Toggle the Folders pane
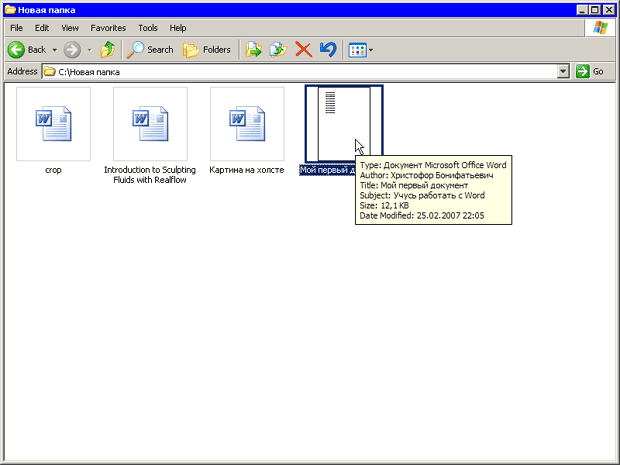 pos(207,50)
